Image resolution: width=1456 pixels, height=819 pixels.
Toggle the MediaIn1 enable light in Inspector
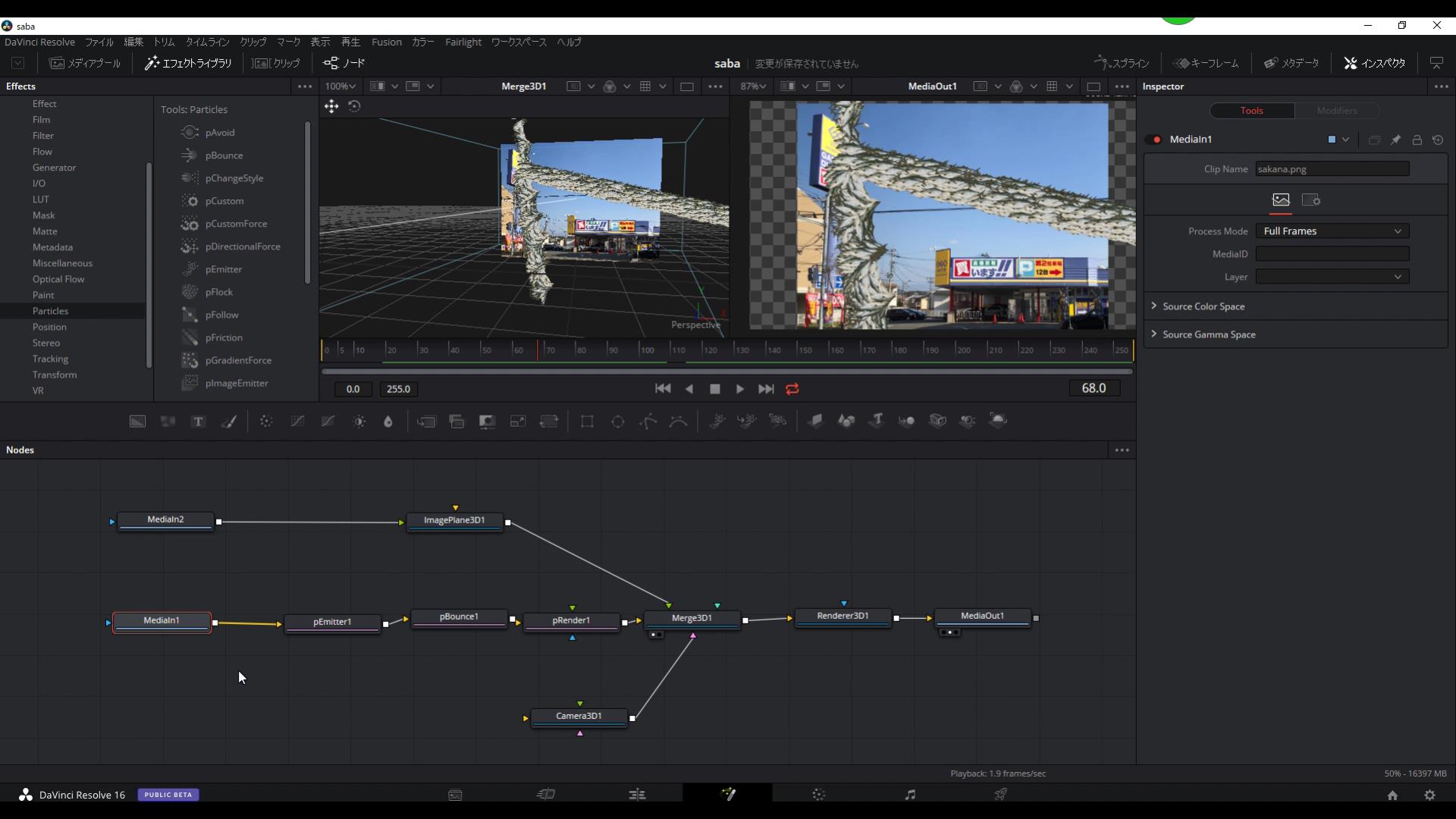click(x=1156, y=140)
